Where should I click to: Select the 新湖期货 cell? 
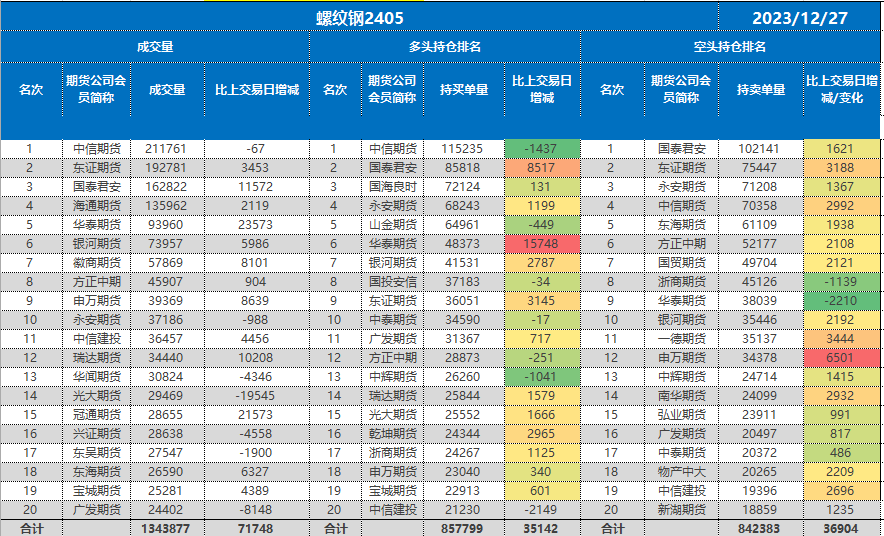(682, 510)
